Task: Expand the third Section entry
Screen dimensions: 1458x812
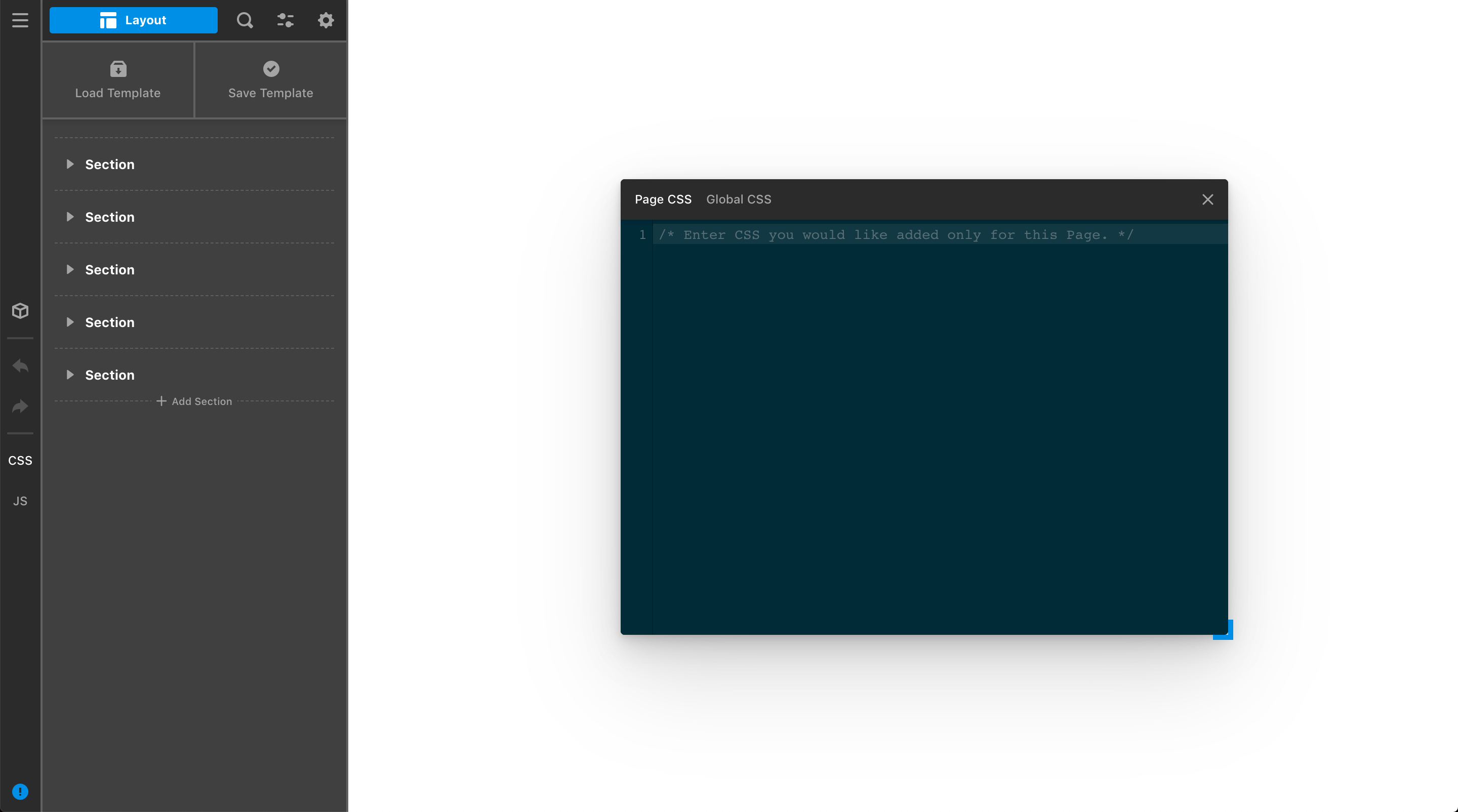Action: tap(71, 269)
